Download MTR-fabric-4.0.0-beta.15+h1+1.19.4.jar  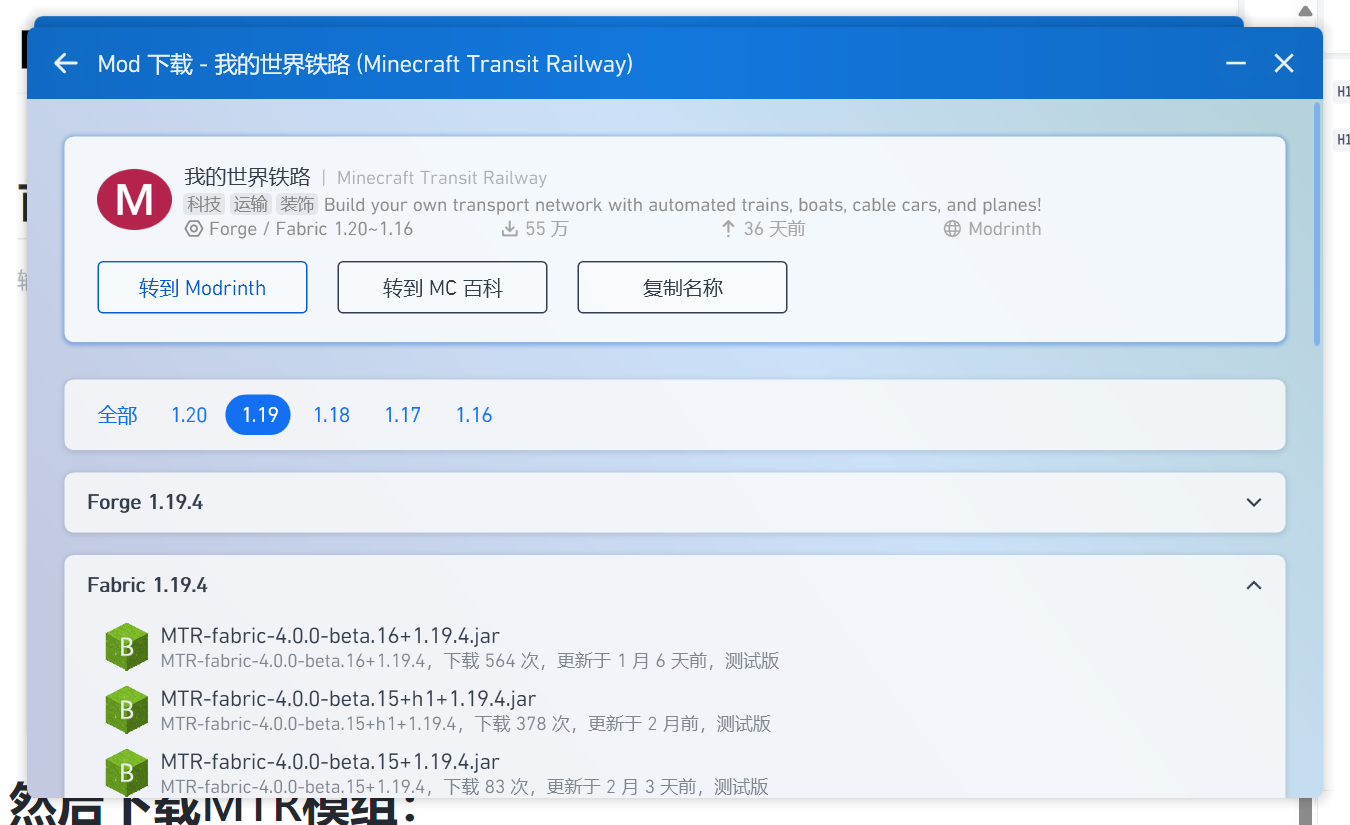coord(675,710)
